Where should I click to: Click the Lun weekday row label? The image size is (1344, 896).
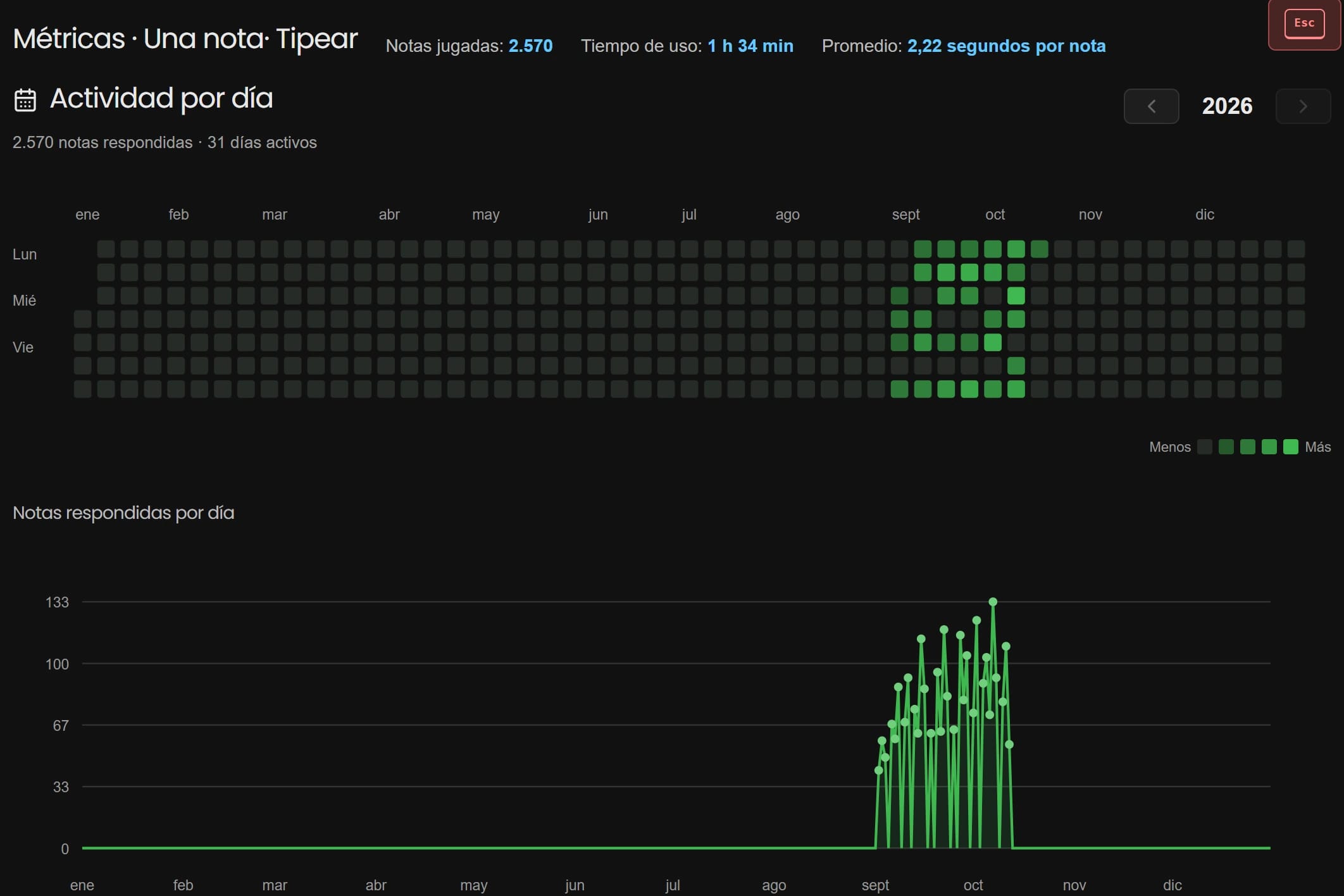(25, 254)
